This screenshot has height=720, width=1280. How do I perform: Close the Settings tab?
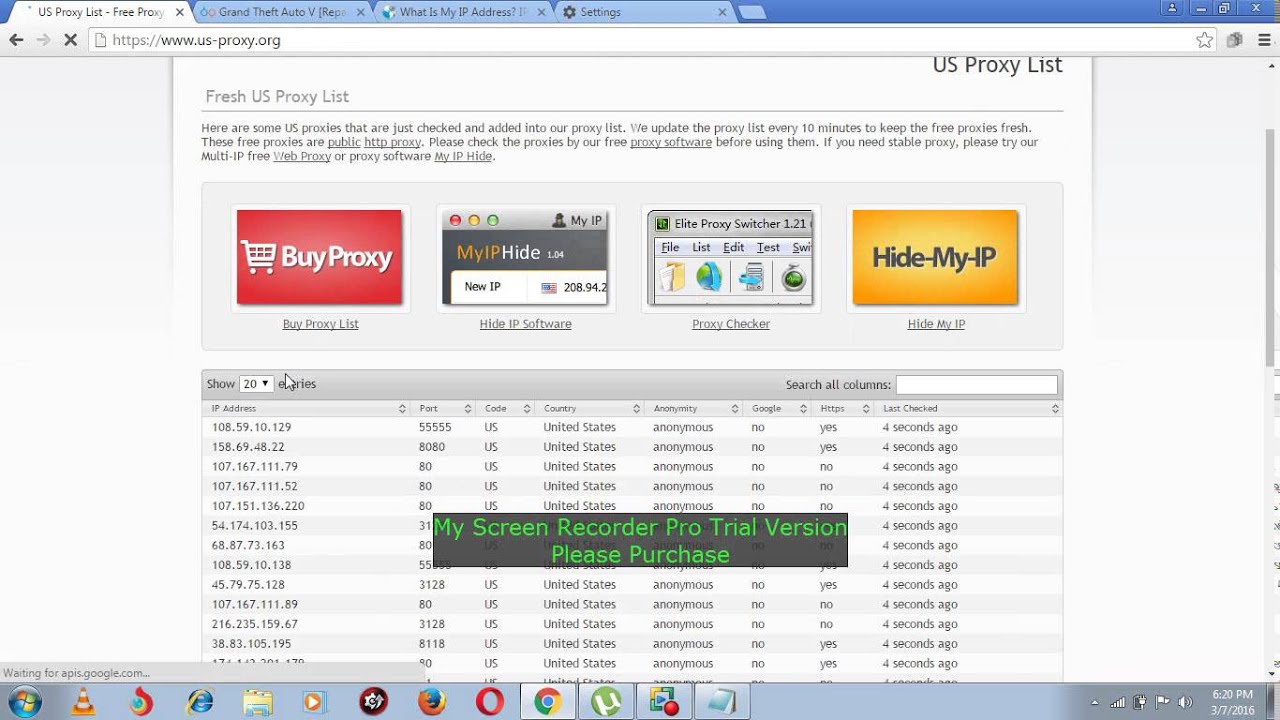tap(722, 12)
